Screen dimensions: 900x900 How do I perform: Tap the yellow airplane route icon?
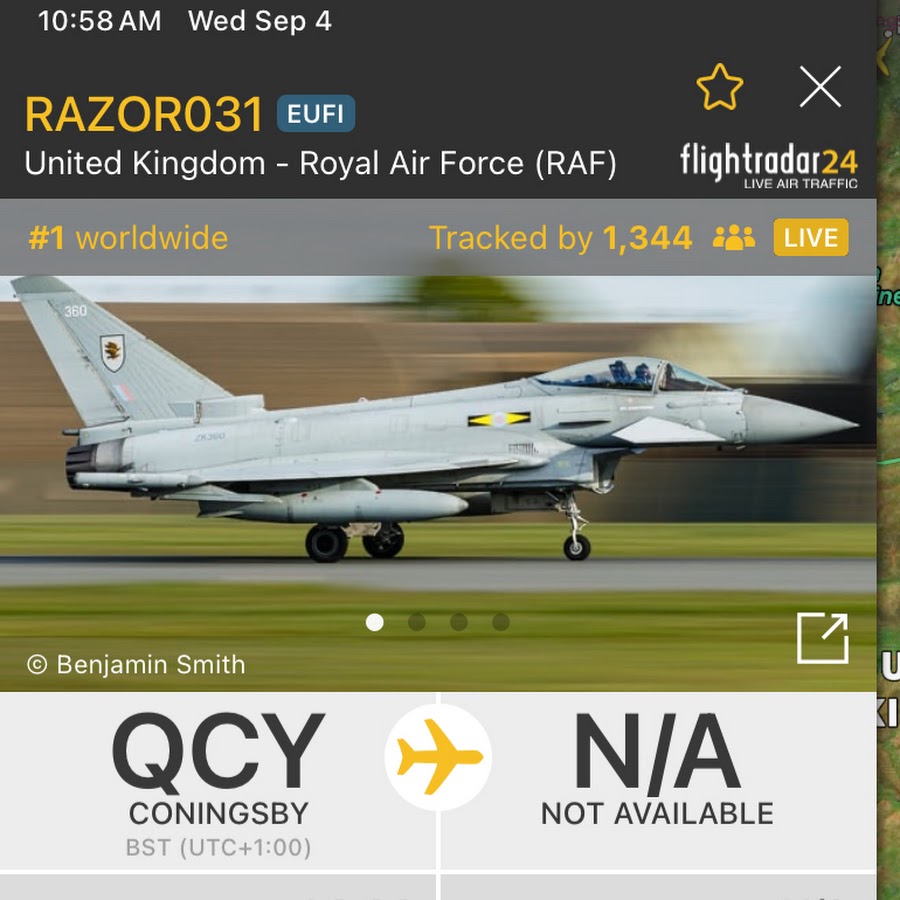point(439,757)
